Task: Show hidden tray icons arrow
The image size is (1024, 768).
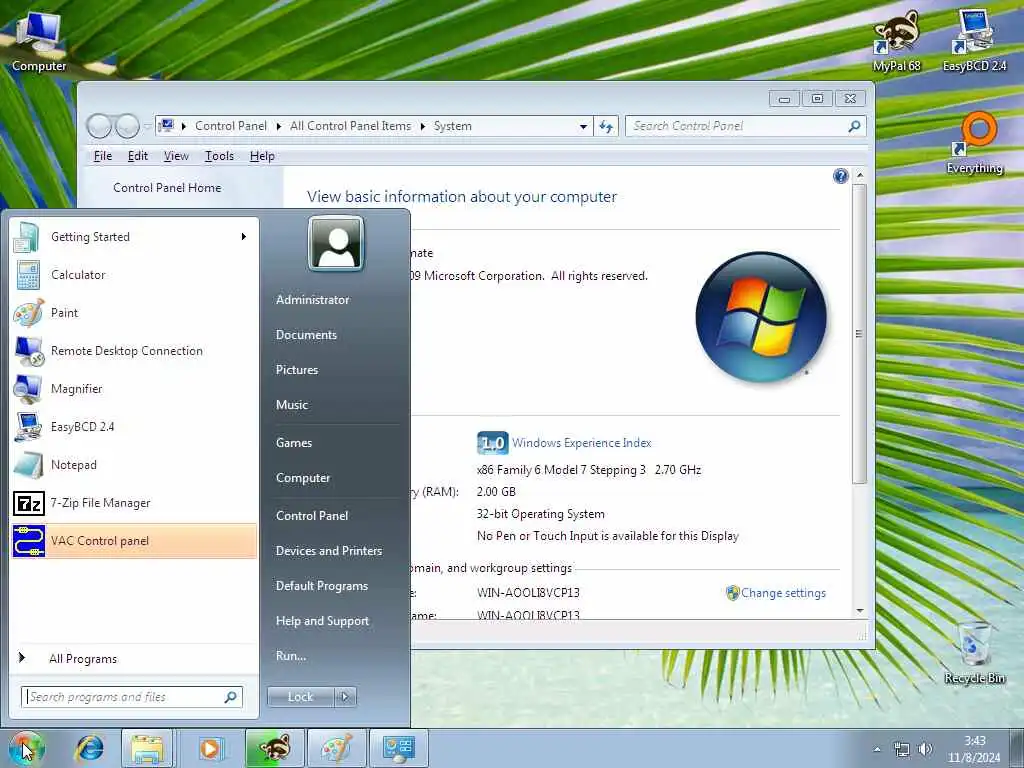Action: tap(877, 749)
